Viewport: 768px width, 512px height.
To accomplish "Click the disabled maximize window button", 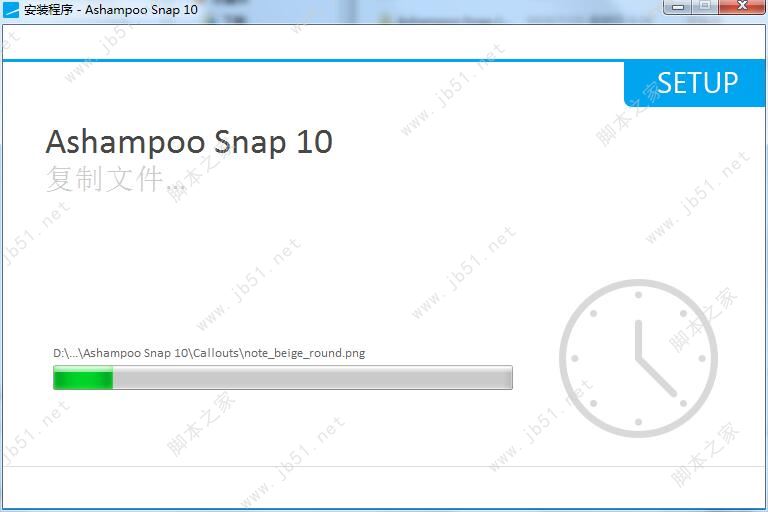I will [705, 7].
